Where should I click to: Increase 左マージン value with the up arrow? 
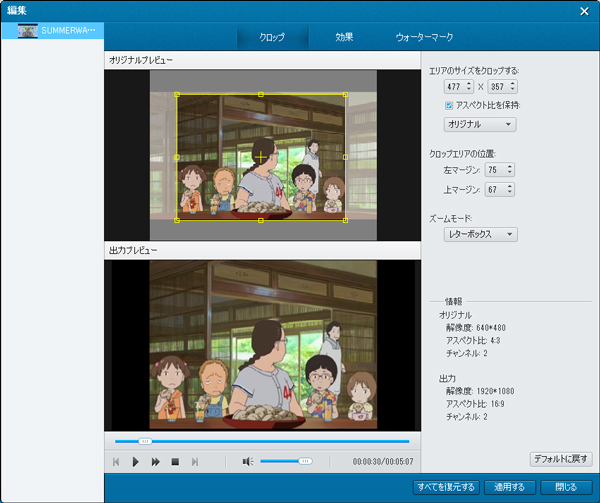[510, 167]
